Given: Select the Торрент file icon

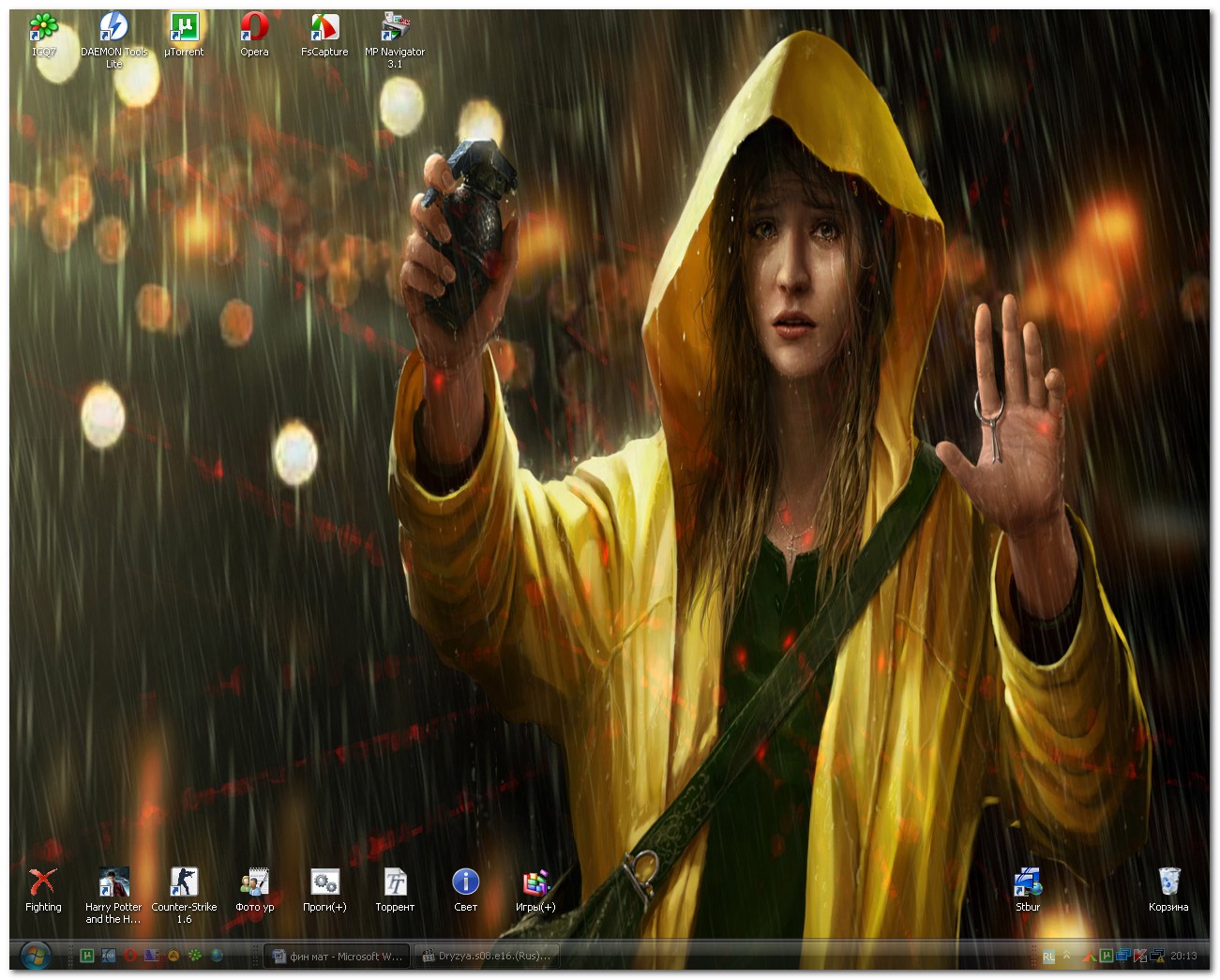Looking at the screenshot, I should pos(395,883).
